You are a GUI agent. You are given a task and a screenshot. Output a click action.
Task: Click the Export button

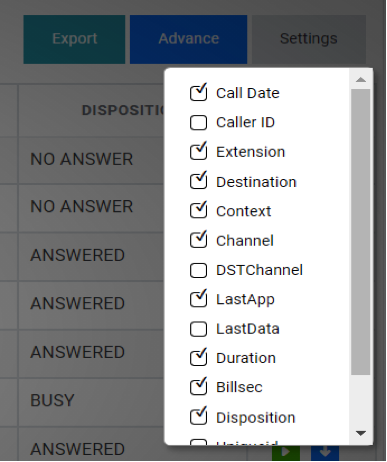coord(74,39)
